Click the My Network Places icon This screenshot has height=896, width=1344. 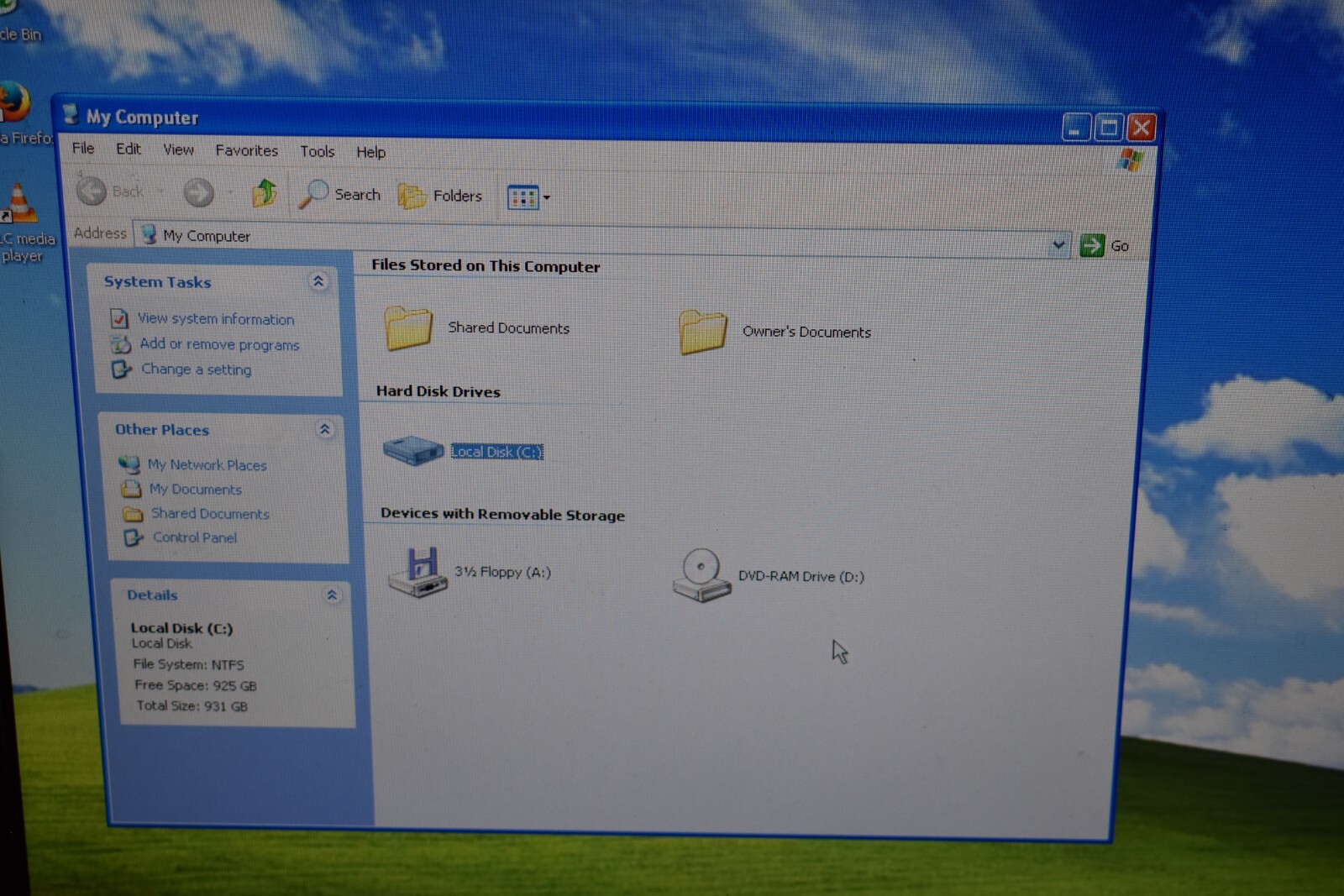click(129, 464)
